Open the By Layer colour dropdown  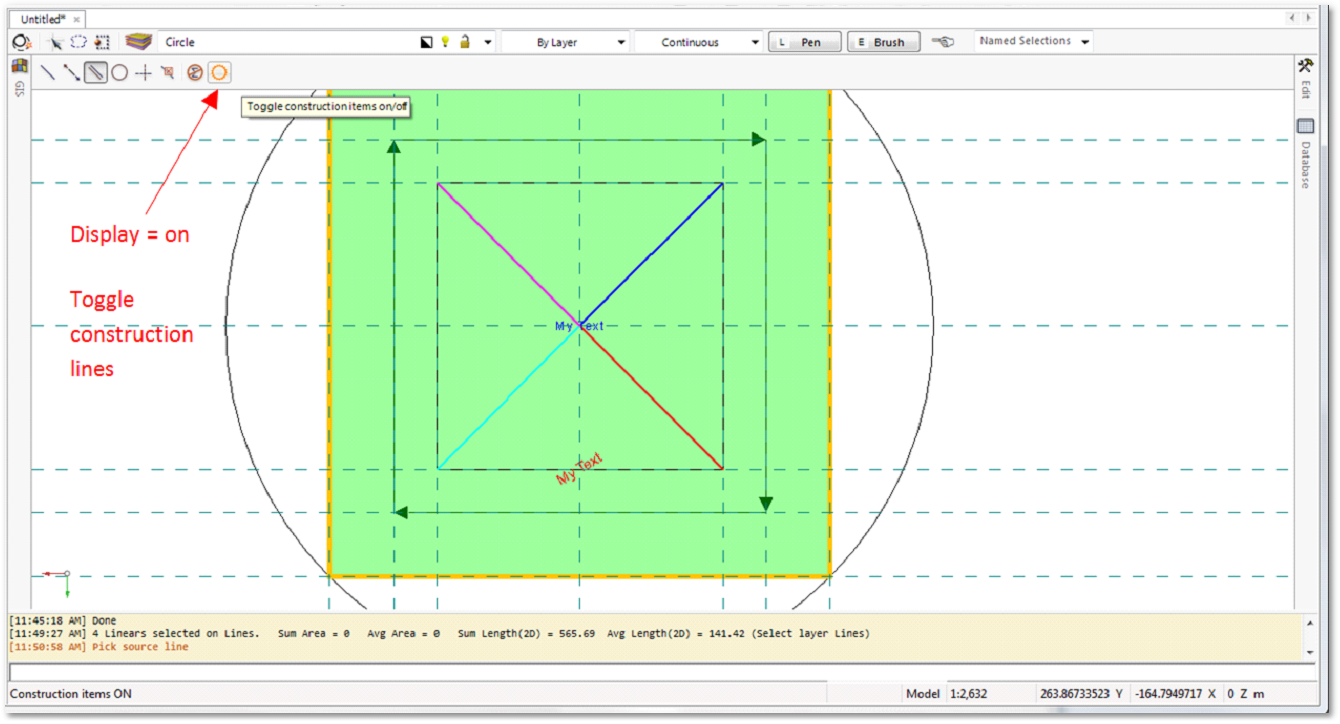coord(566,43)
